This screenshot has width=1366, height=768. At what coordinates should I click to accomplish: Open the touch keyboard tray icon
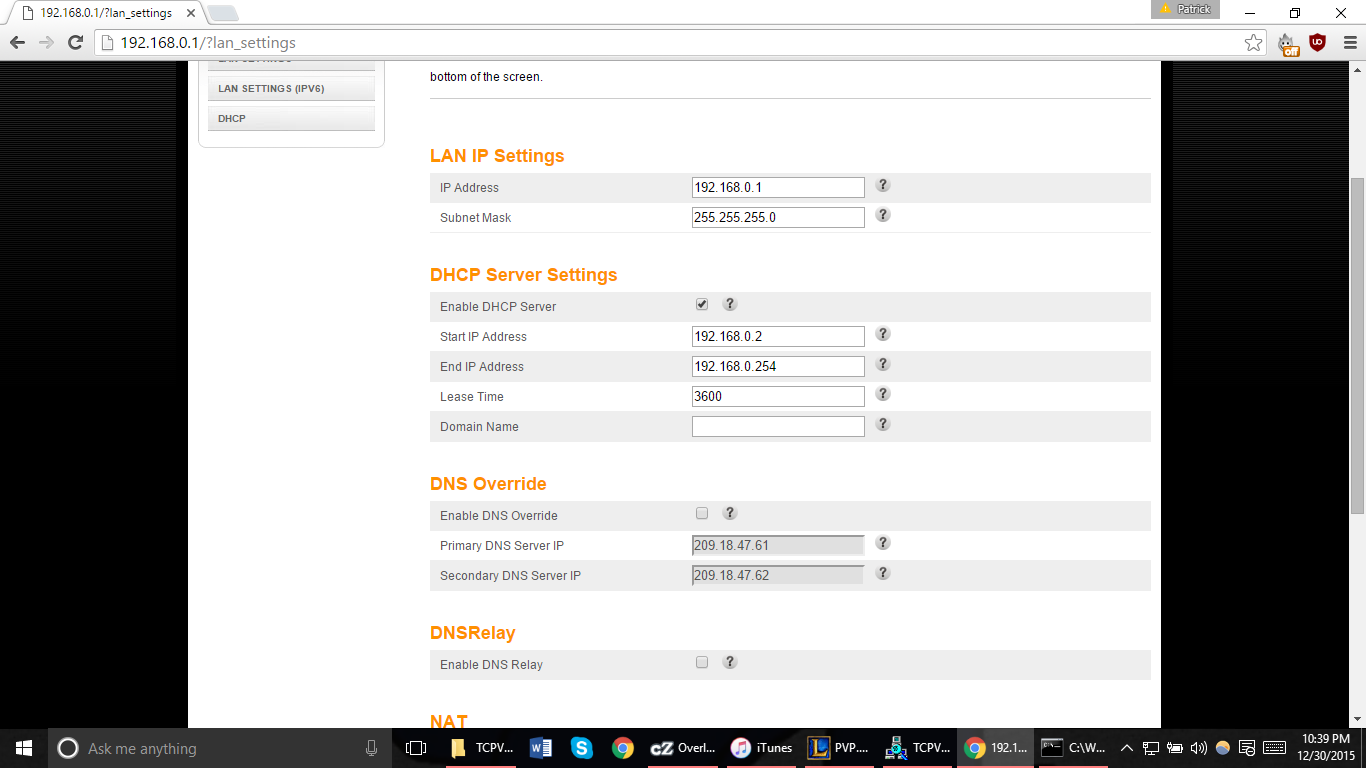coord(1274,748)
